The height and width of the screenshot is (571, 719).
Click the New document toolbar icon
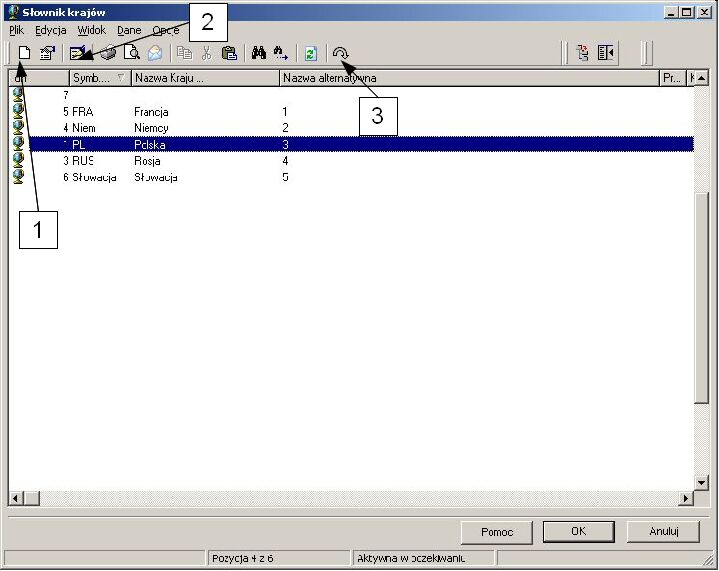(24, 53)
